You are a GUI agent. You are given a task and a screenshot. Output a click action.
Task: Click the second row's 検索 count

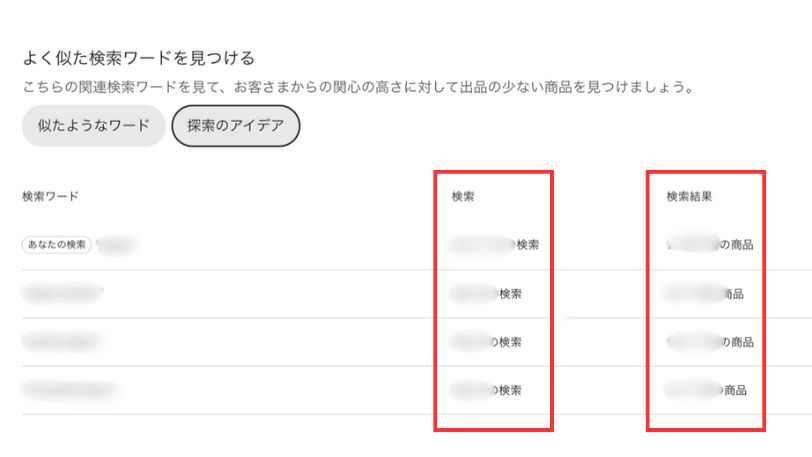tap(486, 294)
